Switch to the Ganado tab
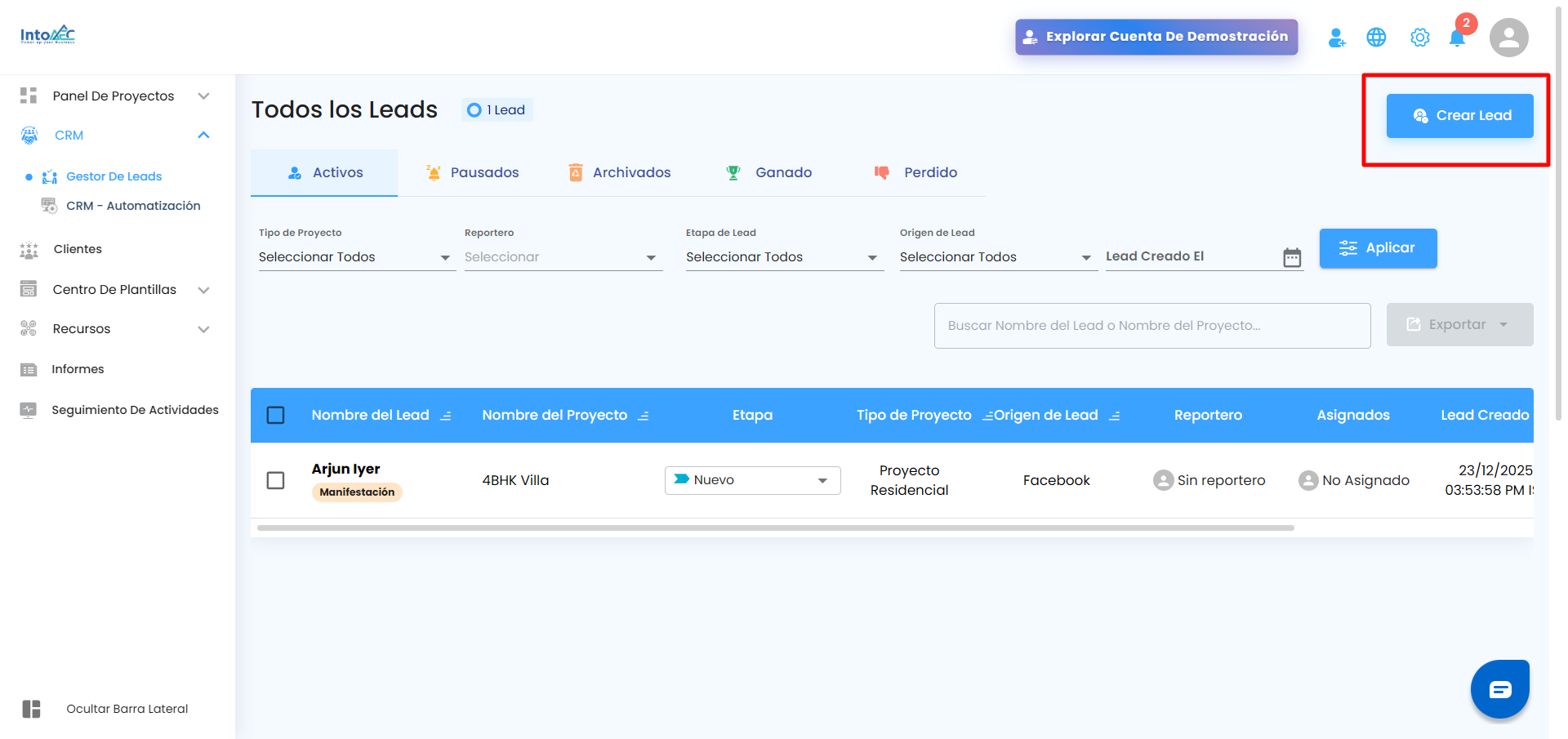 (x=768, y=172)
